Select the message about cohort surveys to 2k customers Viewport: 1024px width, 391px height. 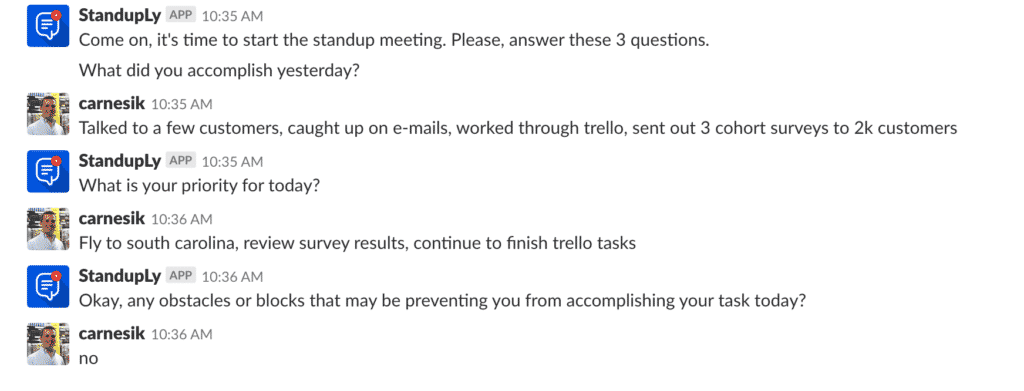tap(518, 128)
